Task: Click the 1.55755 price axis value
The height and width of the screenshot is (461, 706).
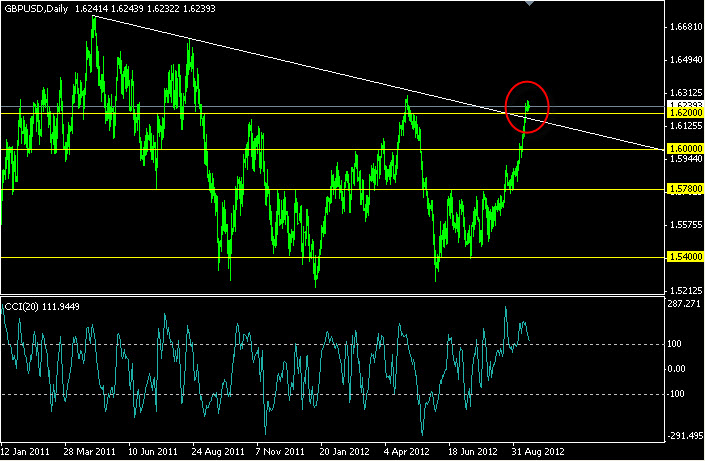Action: click(686, 225)
